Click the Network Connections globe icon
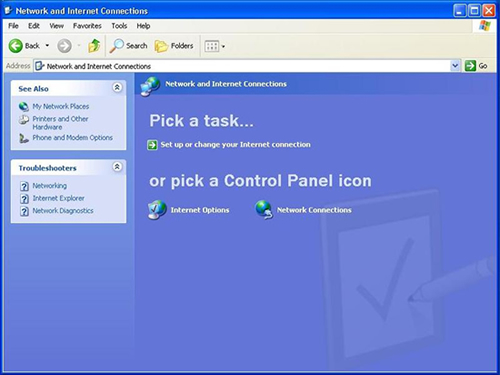The image size is (500, 375). (264, 210)
